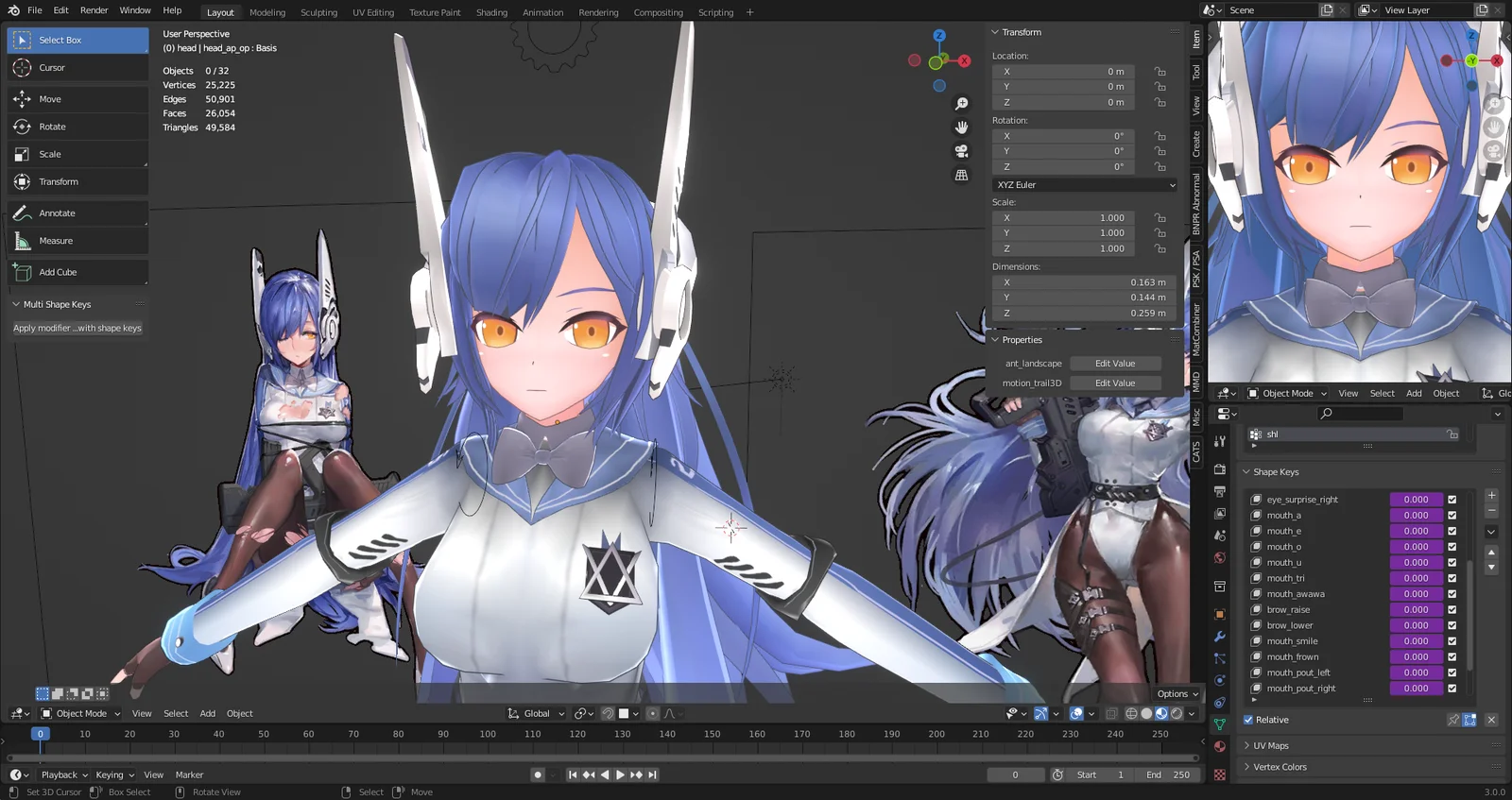The width and height of the screenshot is (1512, 800).
Task: Choose the Scale tool
Action: (77, 154)
